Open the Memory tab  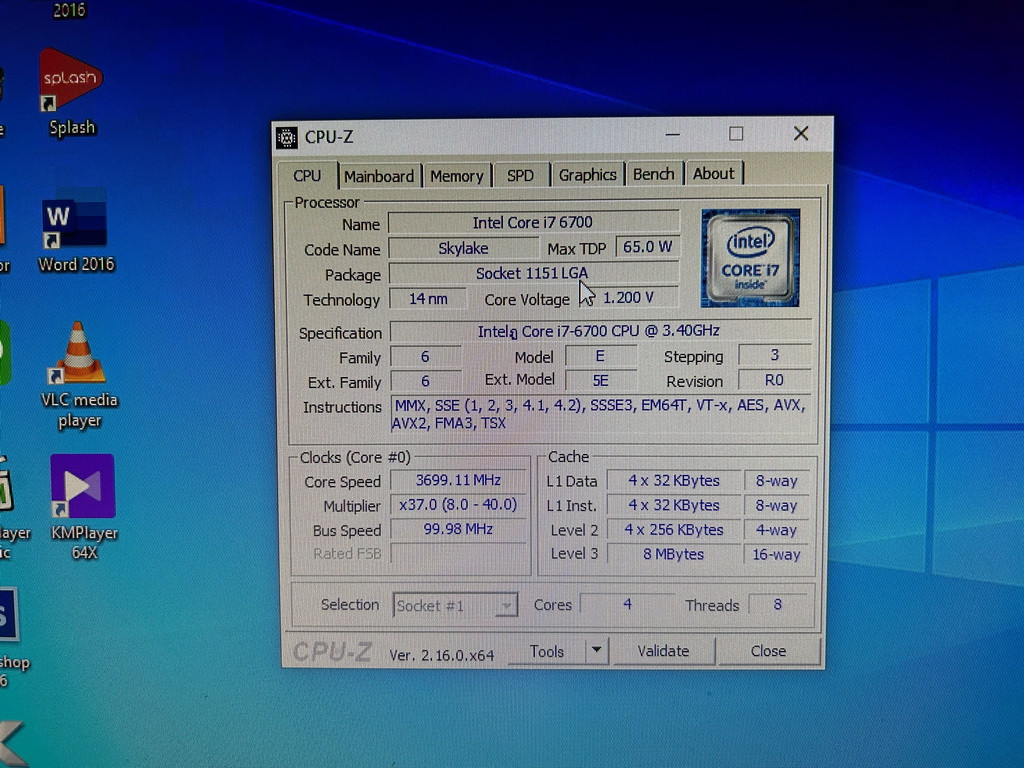pyautogui.click(x=456, y=176)
